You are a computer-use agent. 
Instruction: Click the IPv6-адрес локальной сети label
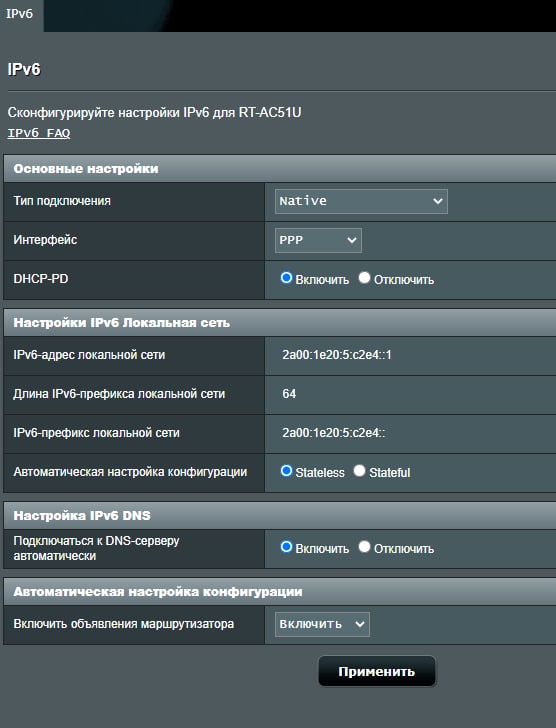[x=89, y=355]
